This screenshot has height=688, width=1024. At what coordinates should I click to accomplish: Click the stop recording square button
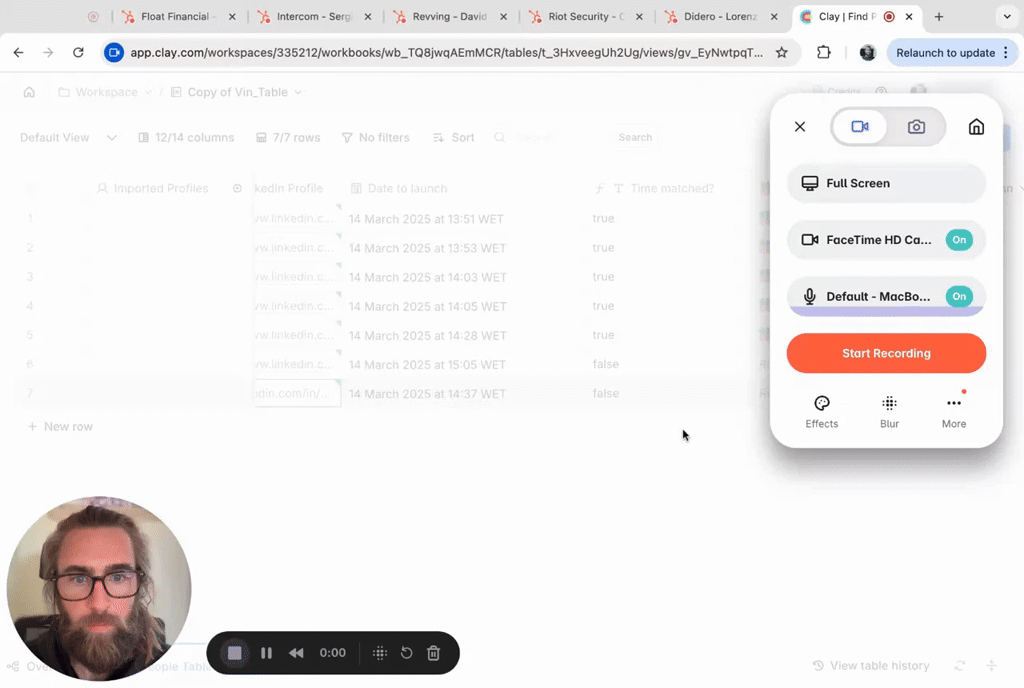click(235, 653)
